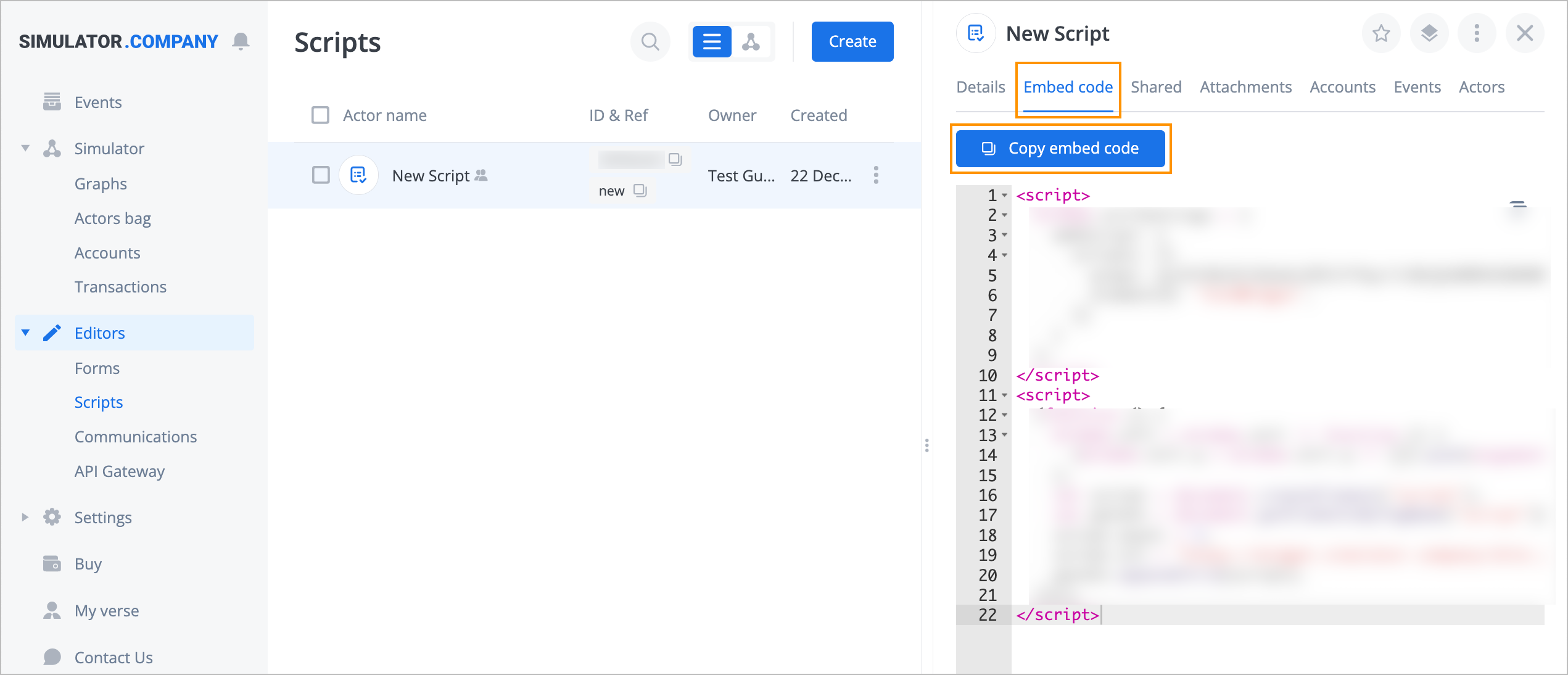Close the New Script panel
Screen dimensions: 1568x675
point(1525,33)
